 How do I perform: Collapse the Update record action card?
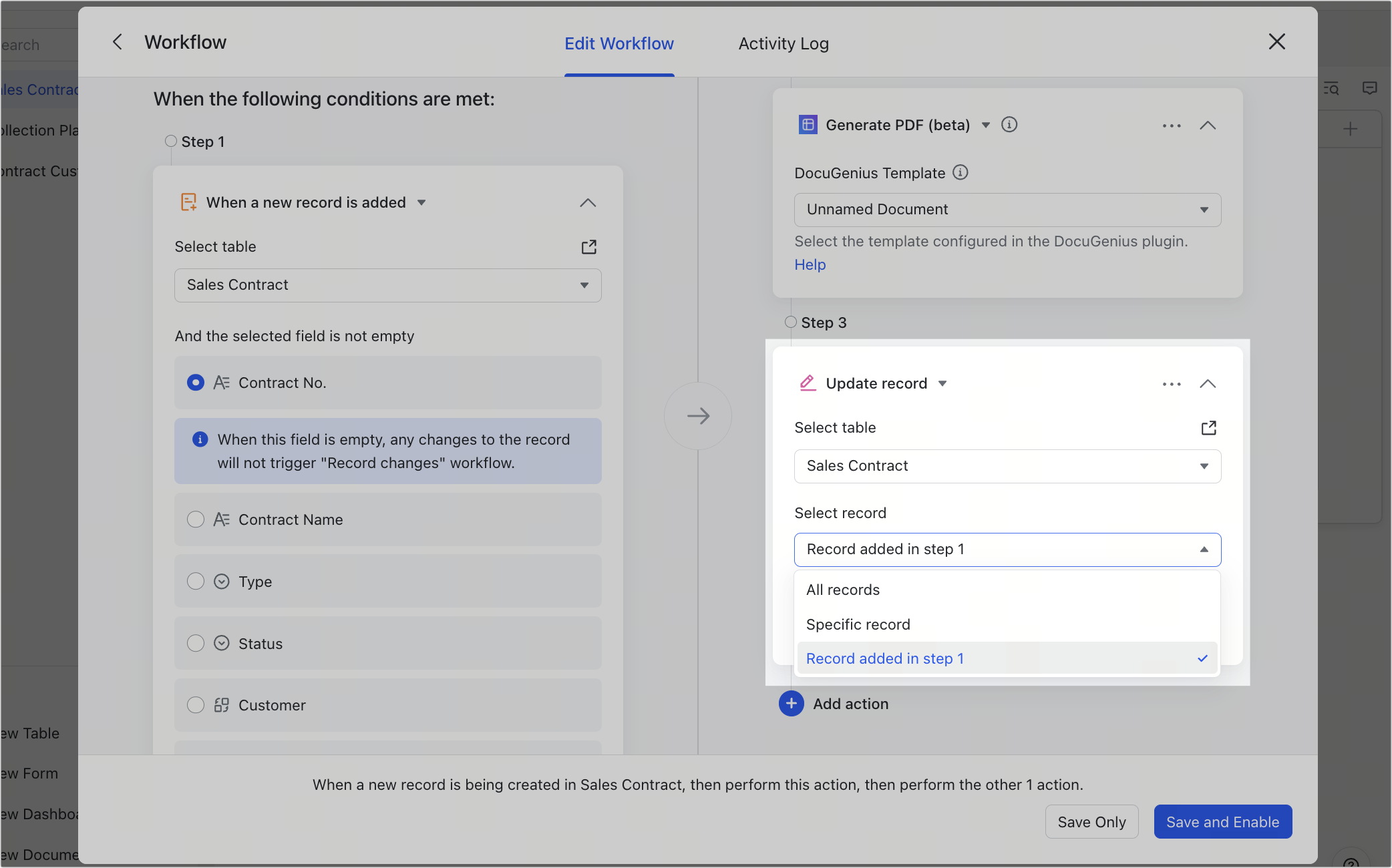tap(1208, 384)
